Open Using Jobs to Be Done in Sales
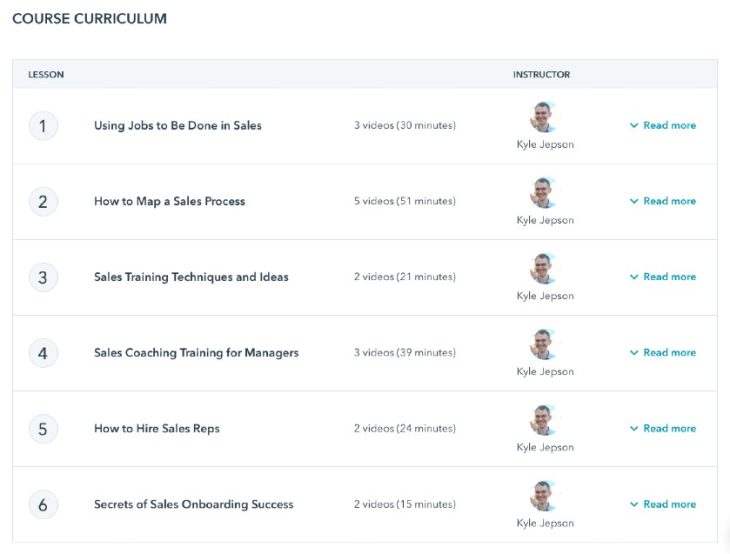This screenshot has width=730, height=554. coord(178,126)
